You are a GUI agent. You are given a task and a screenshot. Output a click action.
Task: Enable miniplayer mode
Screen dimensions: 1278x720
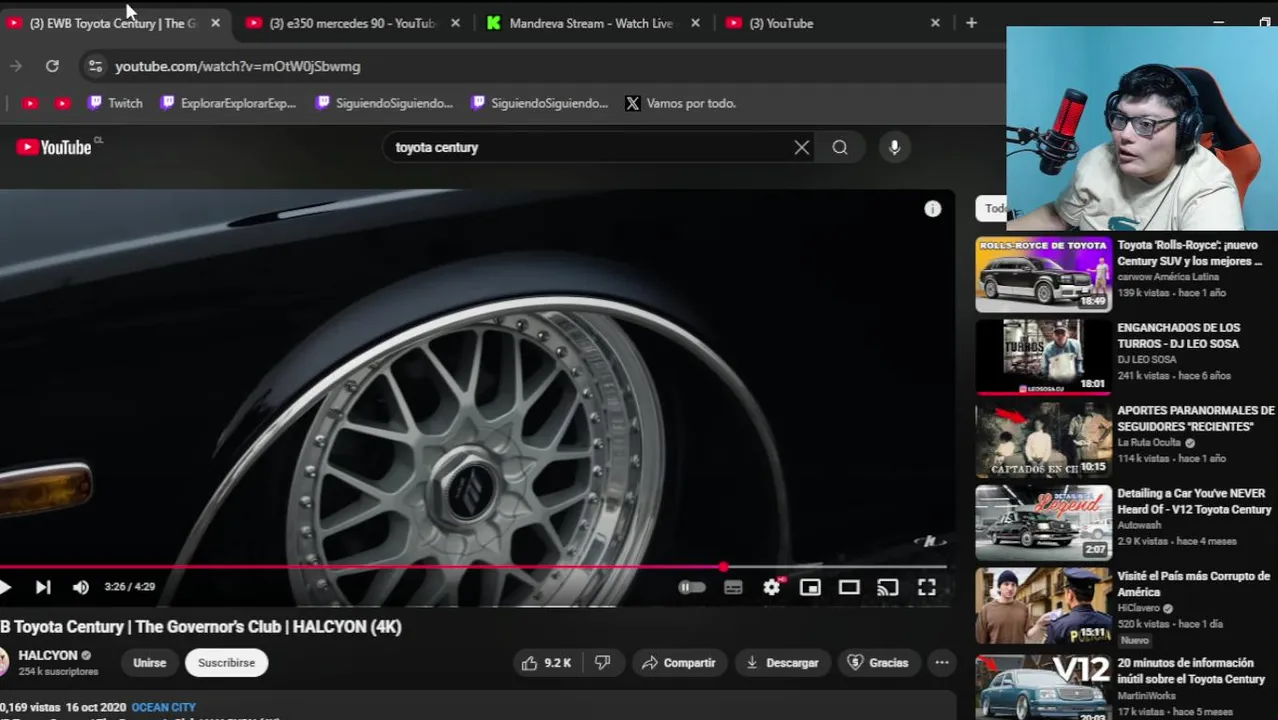pos(810,587)
